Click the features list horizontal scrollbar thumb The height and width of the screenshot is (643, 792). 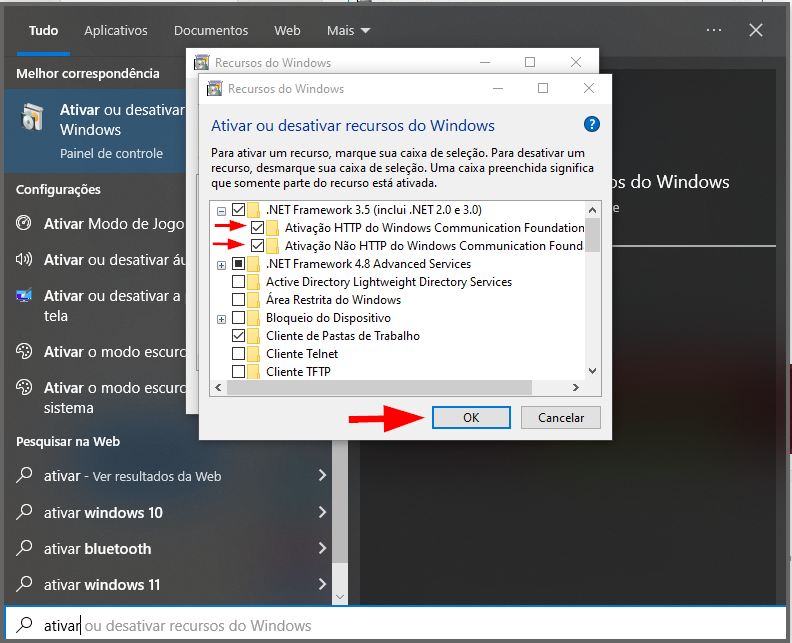(379, 388)
